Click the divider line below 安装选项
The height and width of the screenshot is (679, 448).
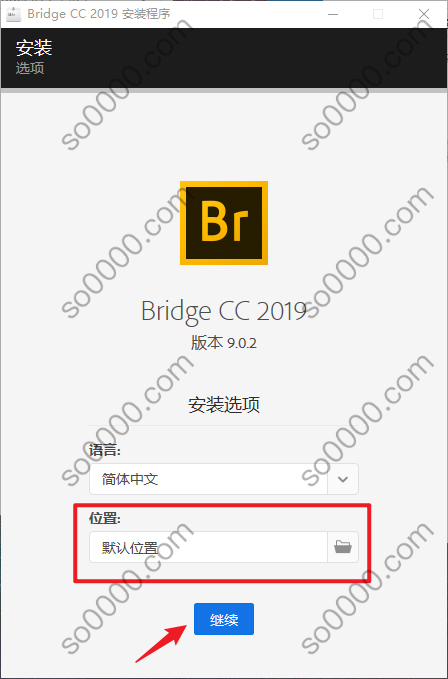click(x=224, y=425)
